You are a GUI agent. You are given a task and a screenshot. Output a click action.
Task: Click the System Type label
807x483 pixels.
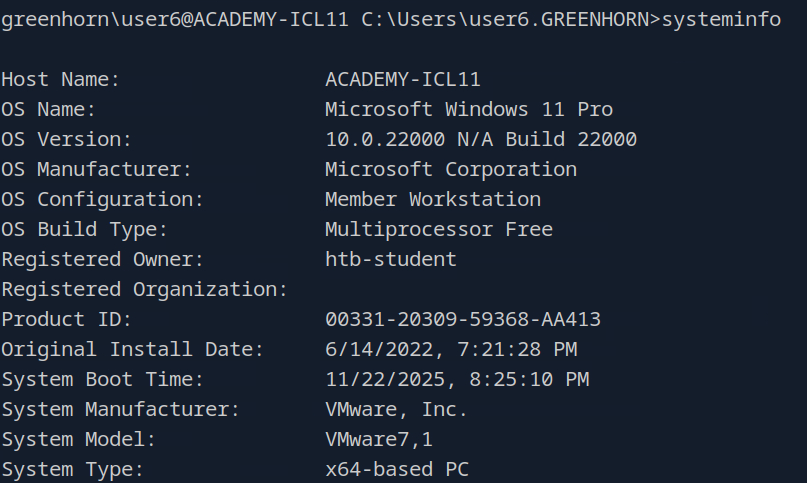click(72, 469)
